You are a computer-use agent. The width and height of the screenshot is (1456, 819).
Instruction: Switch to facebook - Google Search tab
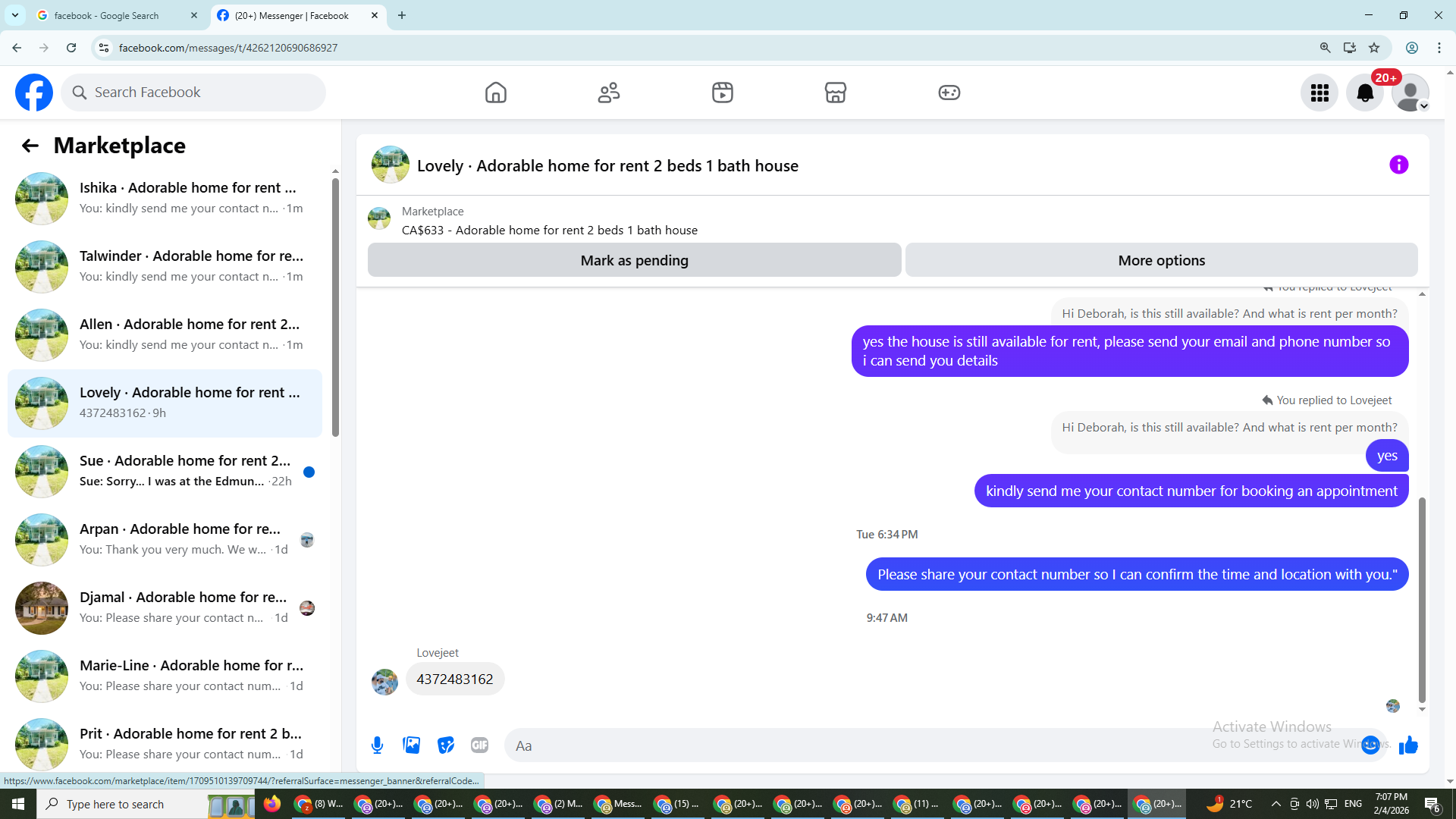pos(106,15)
